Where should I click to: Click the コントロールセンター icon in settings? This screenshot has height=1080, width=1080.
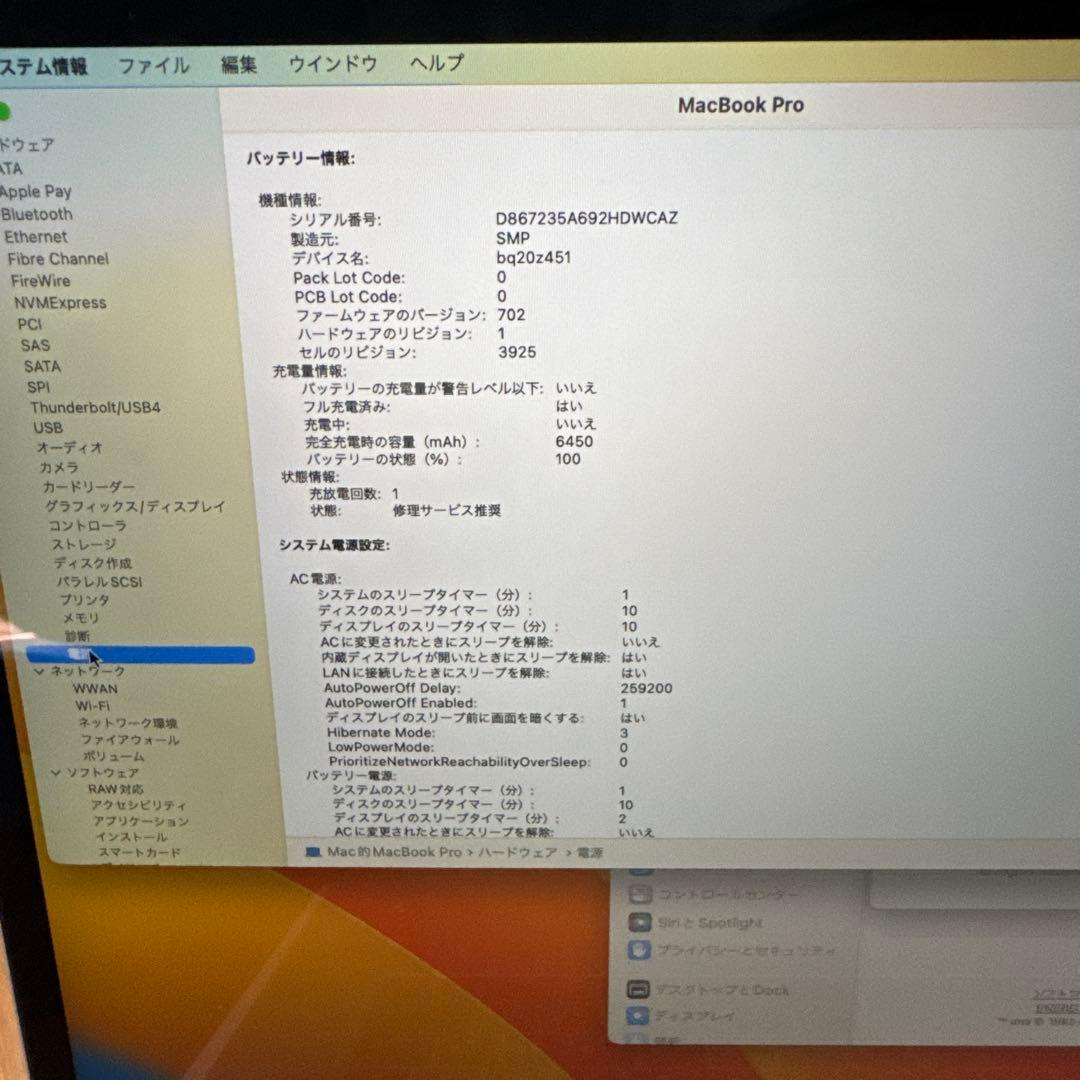[x=641, y=895]
